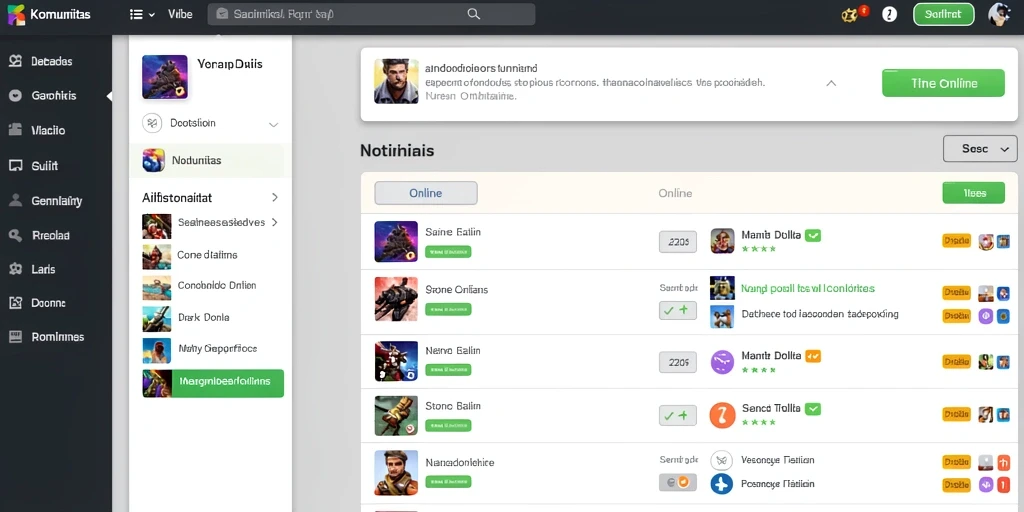Toggle the switch in Nanadonlehire row
This screenshot has width=1024, height=512.
click(677, 483)
